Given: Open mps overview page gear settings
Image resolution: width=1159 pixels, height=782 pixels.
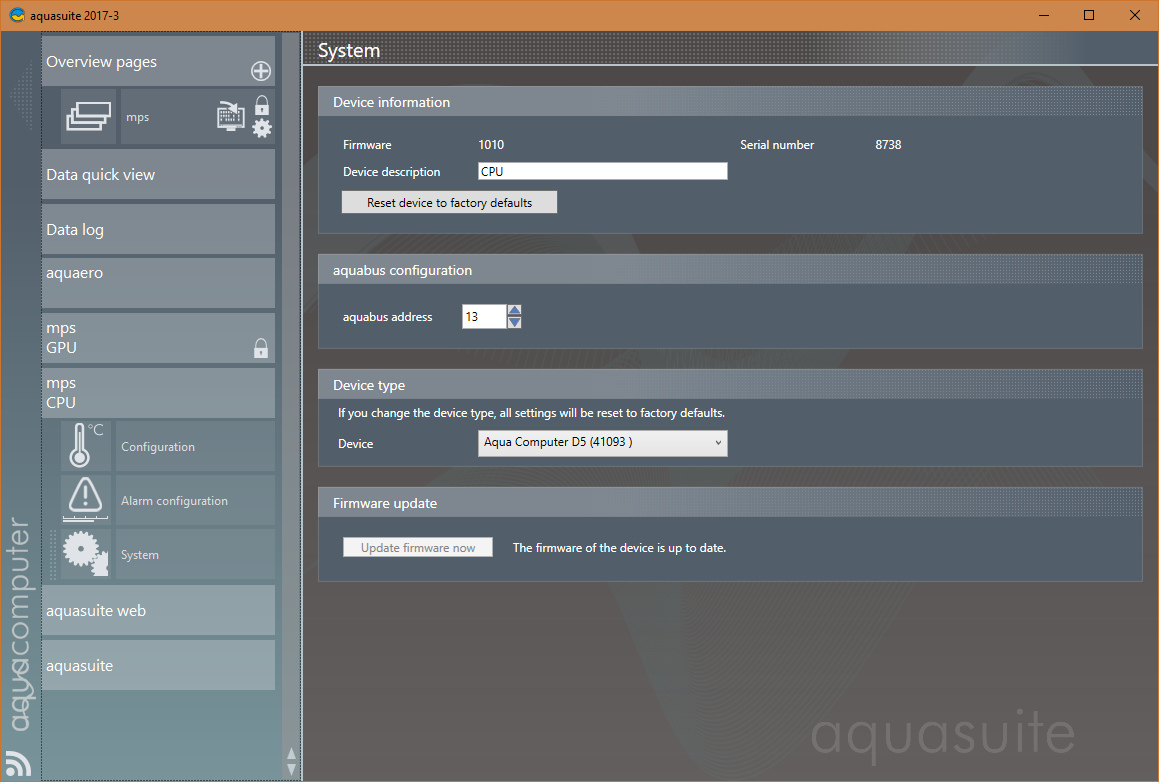Looking at the screenshot, I should click(x=262, y=128).
